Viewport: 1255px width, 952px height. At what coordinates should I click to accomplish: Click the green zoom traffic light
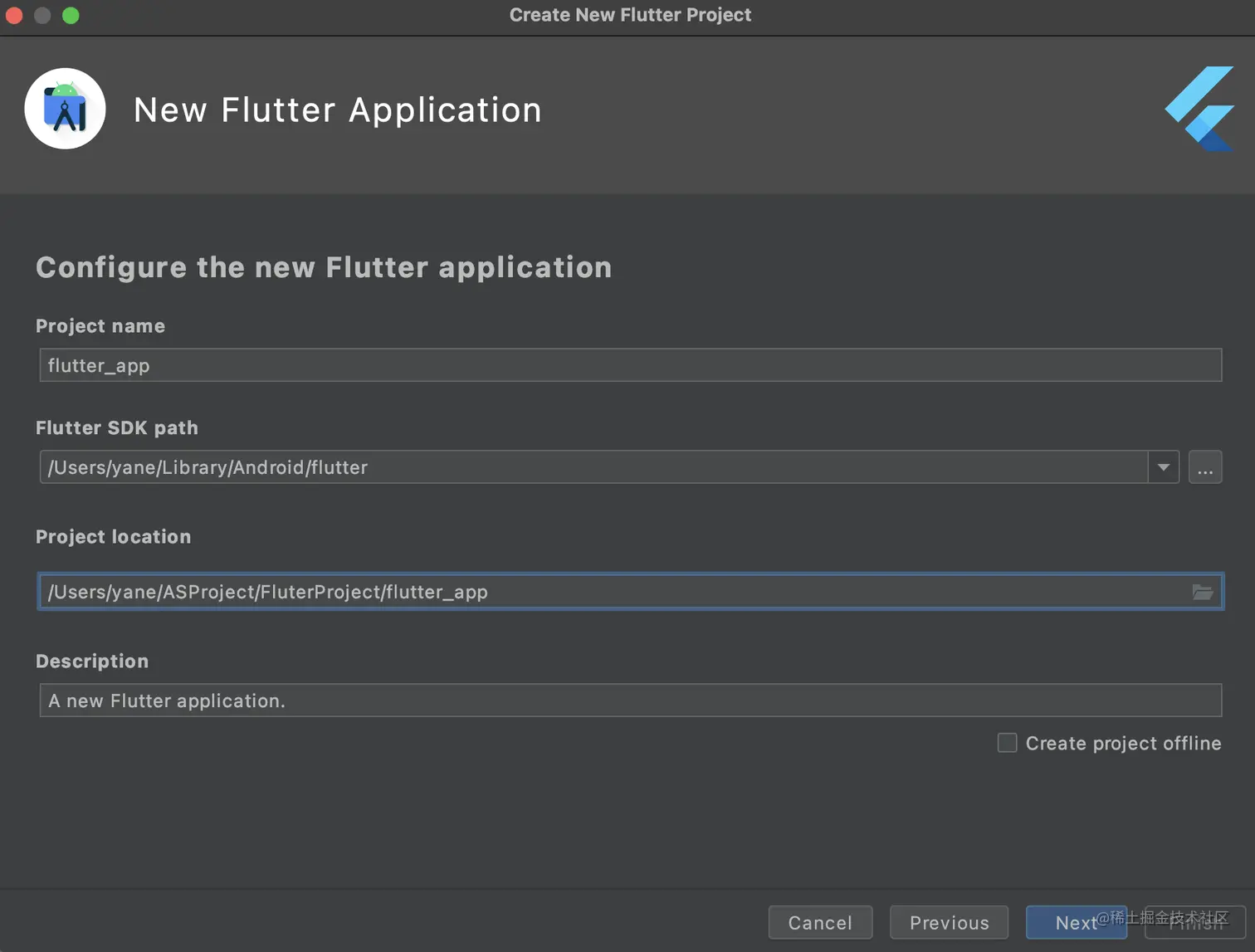(71, 15)
